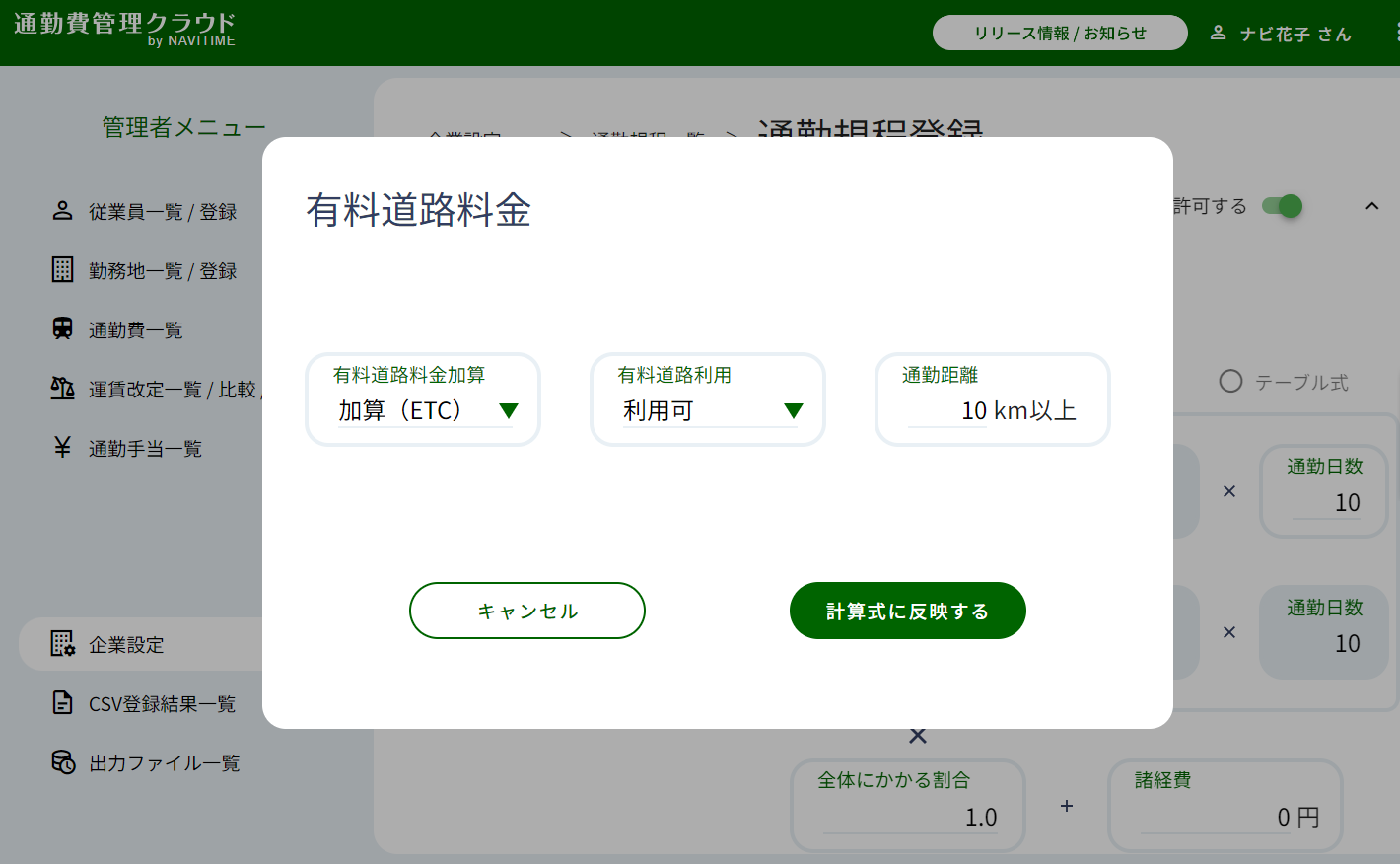Click 利用可 selected value

(x=659, y=410)
